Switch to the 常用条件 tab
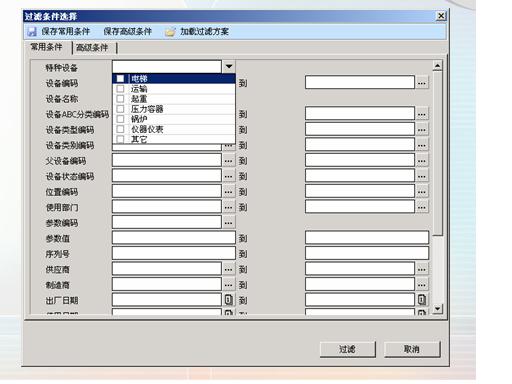This screenshot has width=512, height=384. (46, 47)
